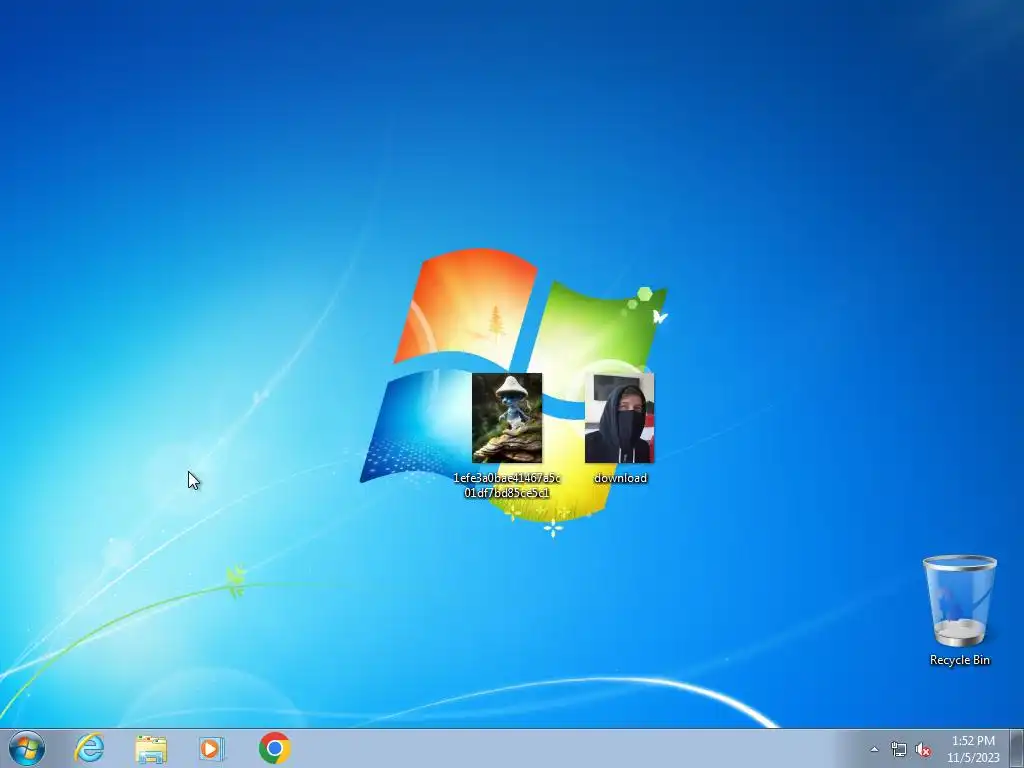Click the date 11/5/2023 in the tray
Image resolution: width=1024 pixels, height=768 pixels.
[x=973, y=758]
